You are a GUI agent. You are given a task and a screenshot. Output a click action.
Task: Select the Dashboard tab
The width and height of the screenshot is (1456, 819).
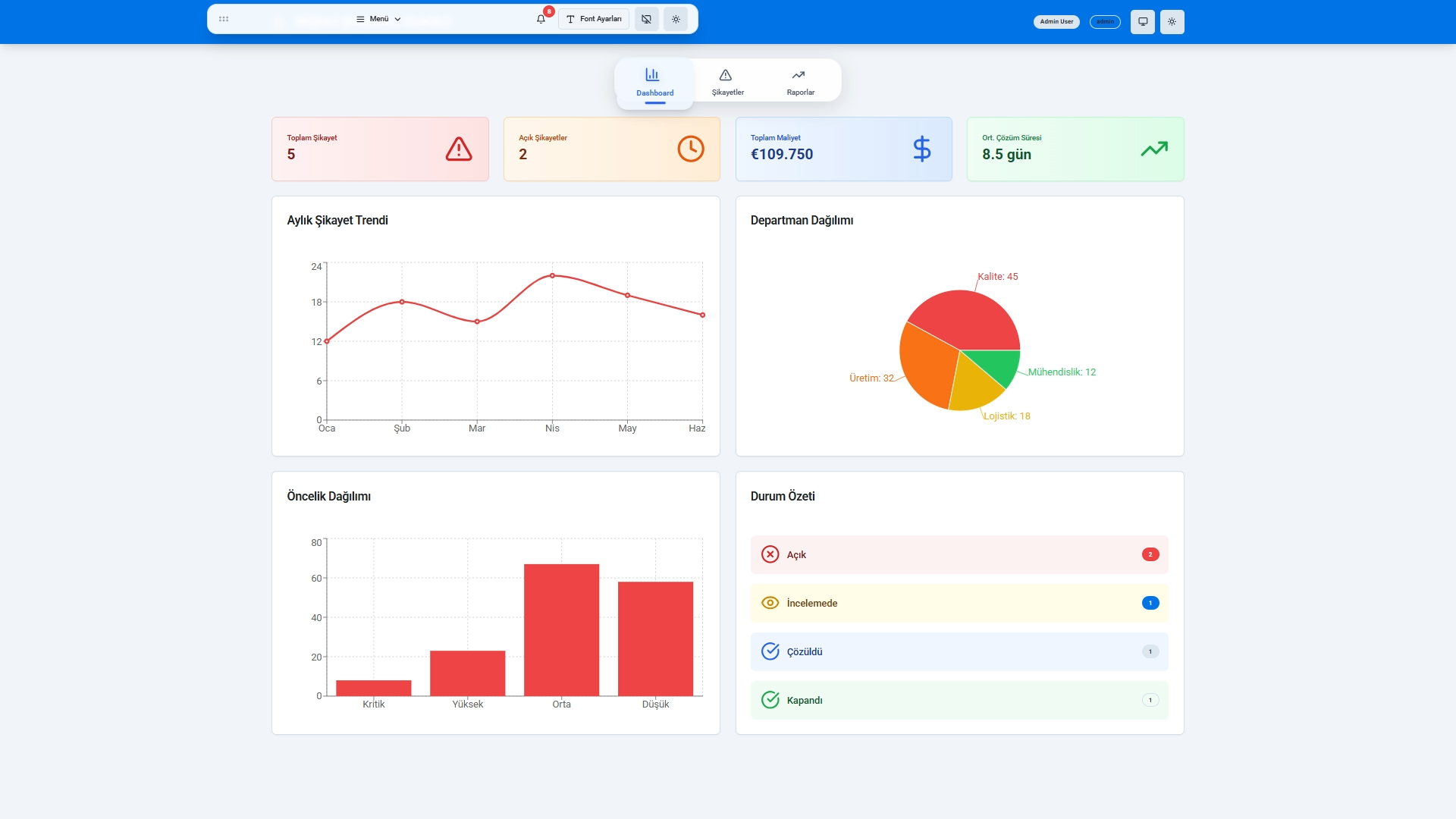[654, 82]
